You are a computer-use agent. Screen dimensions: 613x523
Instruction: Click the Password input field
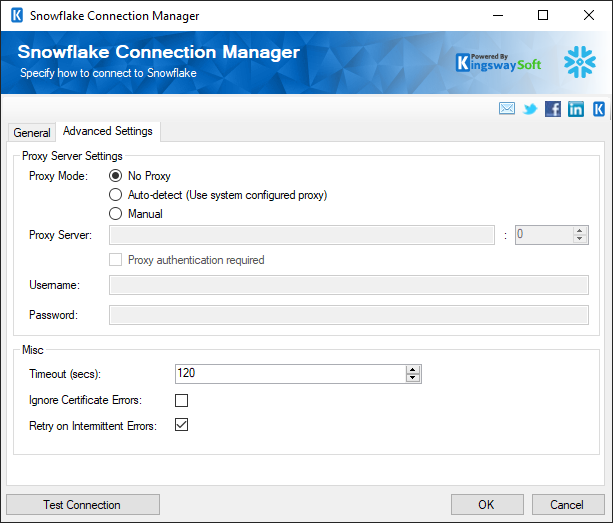point(349,315)
